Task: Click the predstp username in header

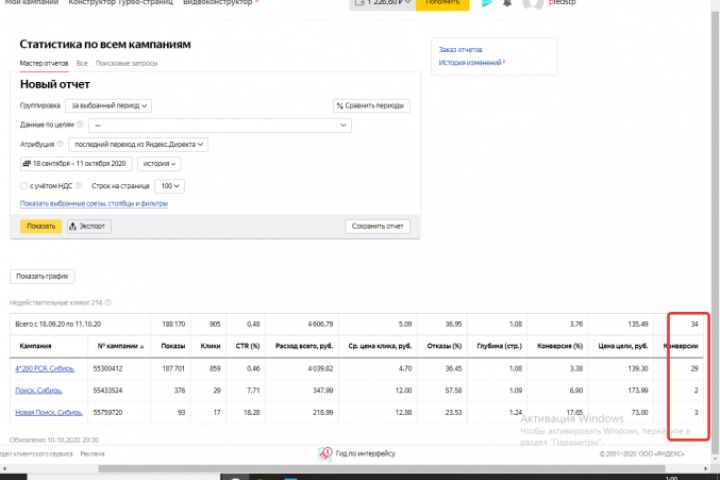Action: 562,2
